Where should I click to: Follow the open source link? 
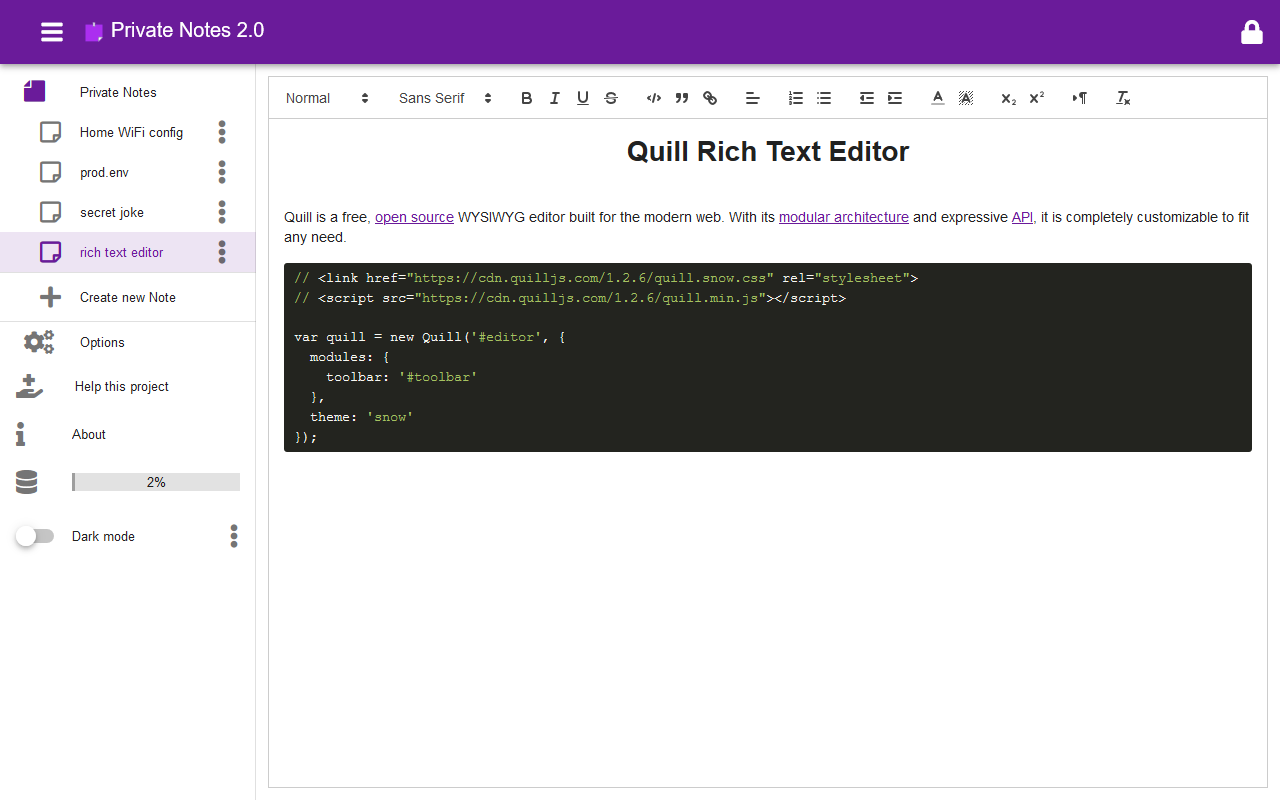click(x=414, y=217)
